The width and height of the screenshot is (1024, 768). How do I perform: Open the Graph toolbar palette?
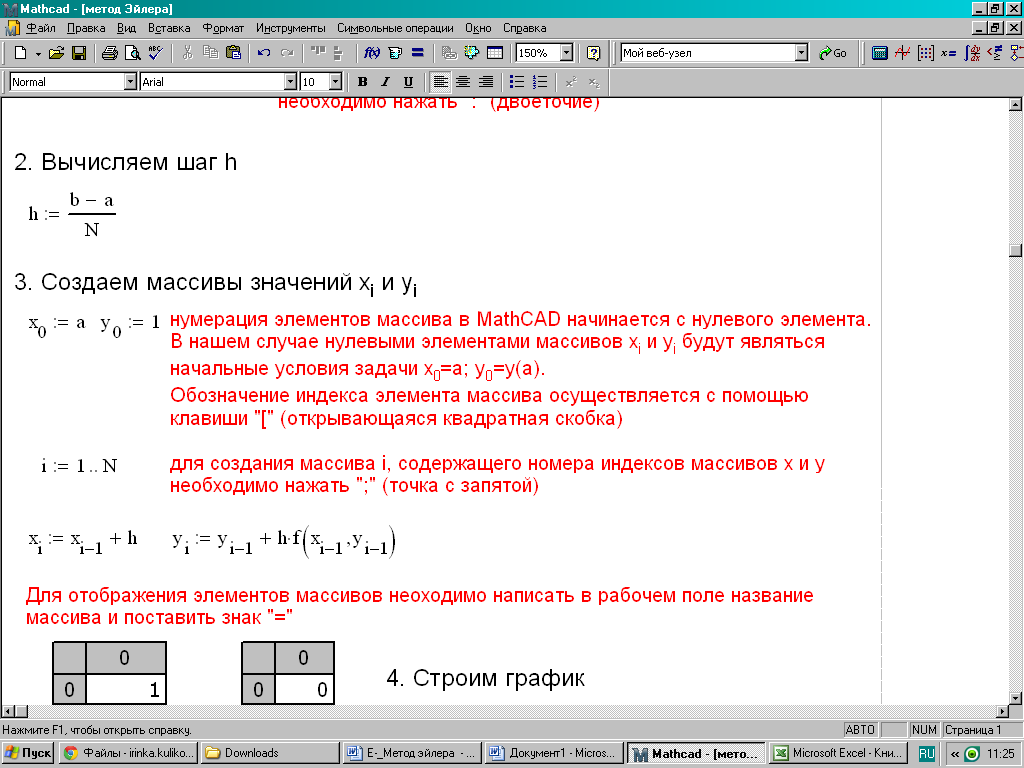(x=903, y=53)
